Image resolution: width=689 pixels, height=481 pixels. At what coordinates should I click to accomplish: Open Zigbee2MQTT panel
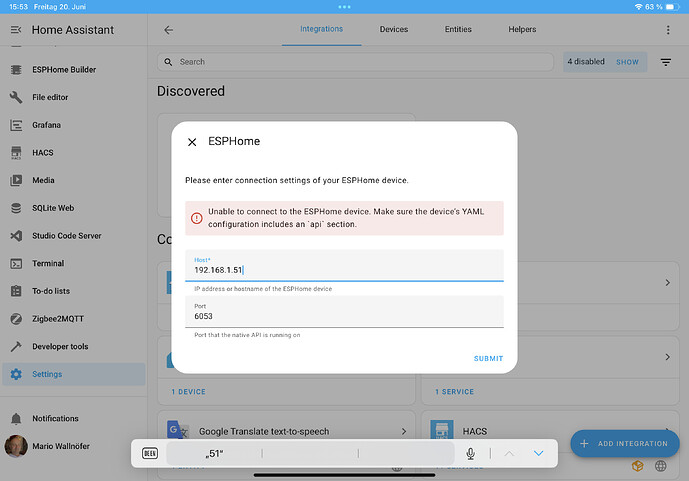pyautogui.click(x=58, y=318)
